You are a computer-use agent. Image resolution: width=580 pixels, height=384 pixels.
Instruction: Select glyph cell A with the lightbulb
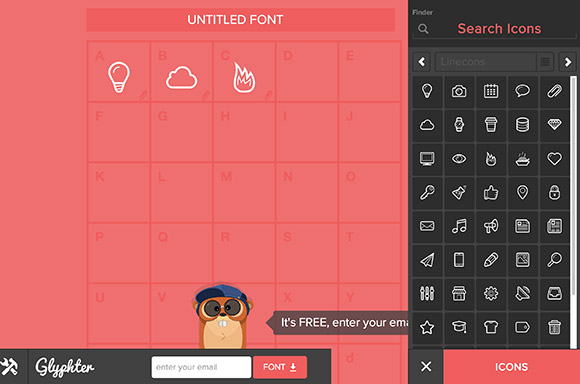pos(119,71)
